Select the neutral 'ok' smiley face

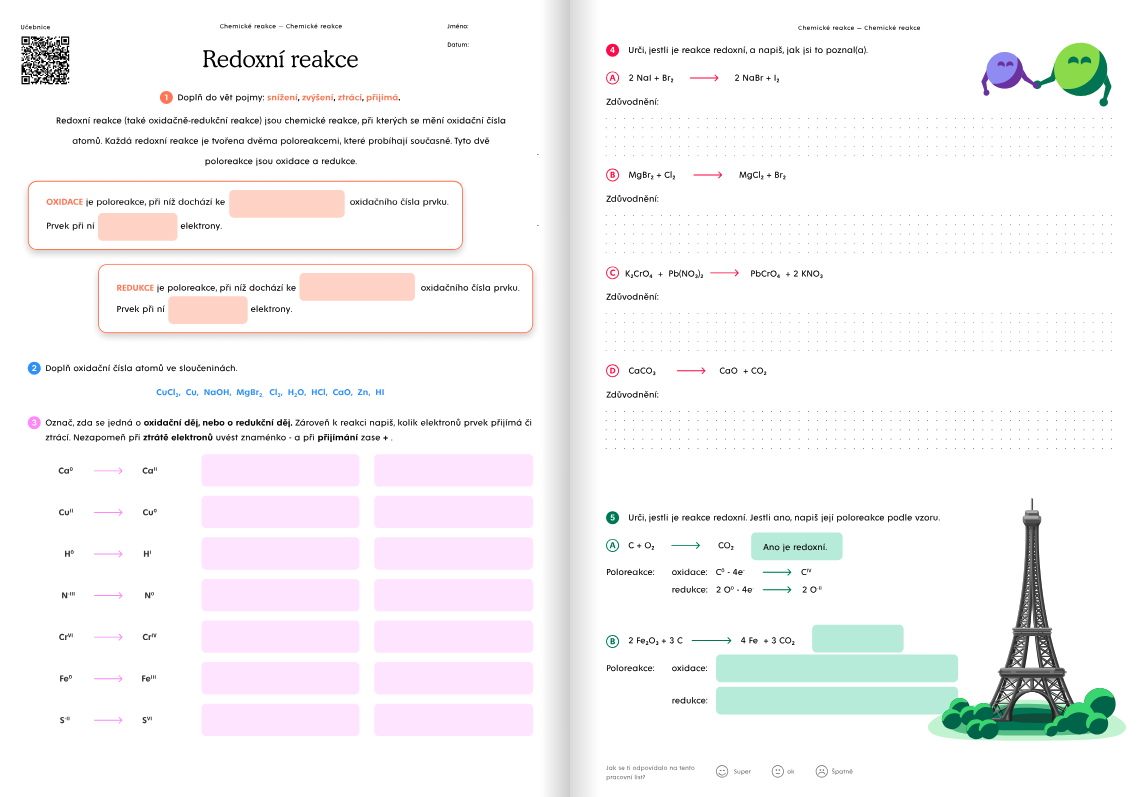point(777,771)
